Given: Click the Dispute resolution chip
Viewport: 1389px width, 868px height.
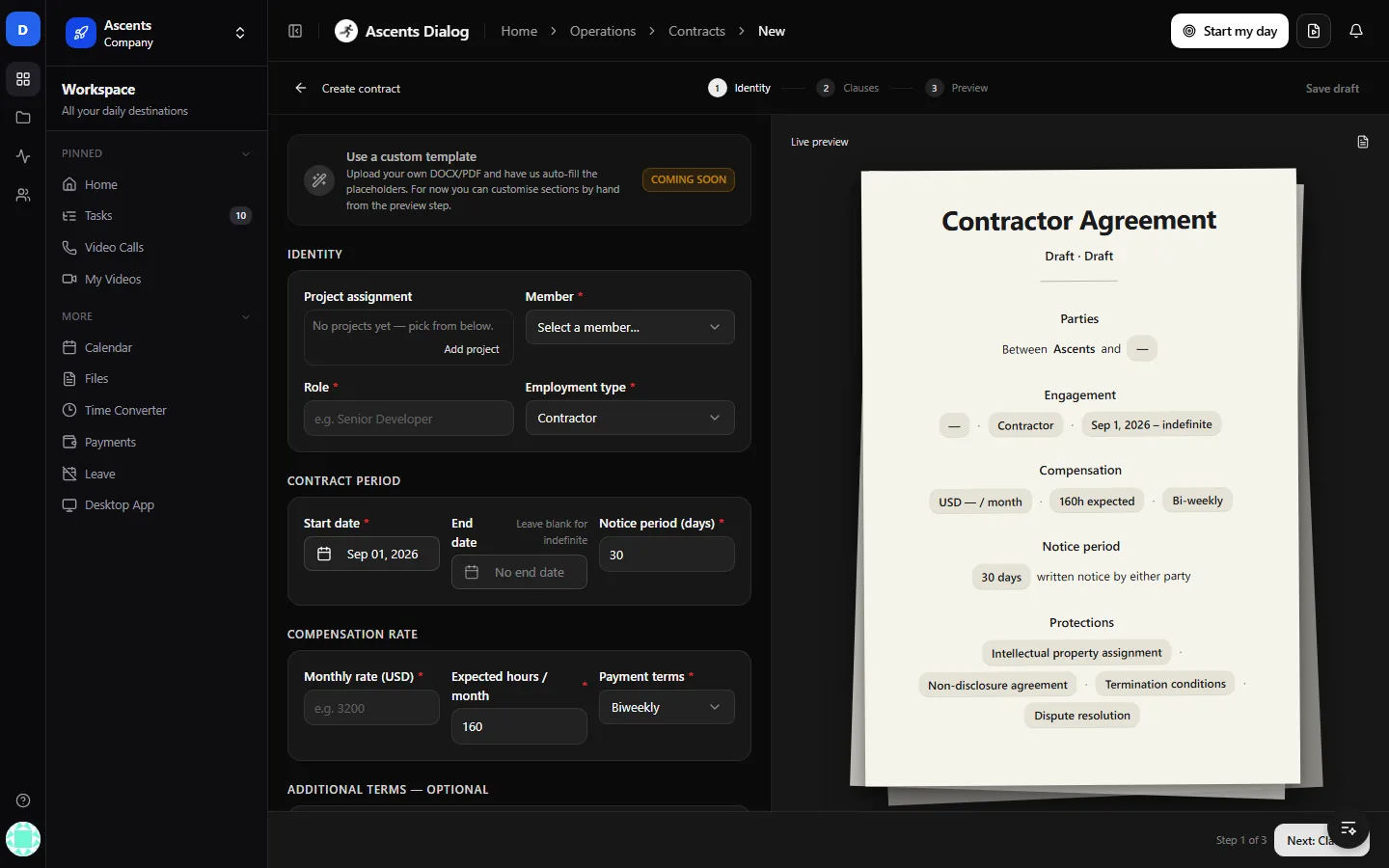Looking at the screenshot, I should tap(1082, 716).
